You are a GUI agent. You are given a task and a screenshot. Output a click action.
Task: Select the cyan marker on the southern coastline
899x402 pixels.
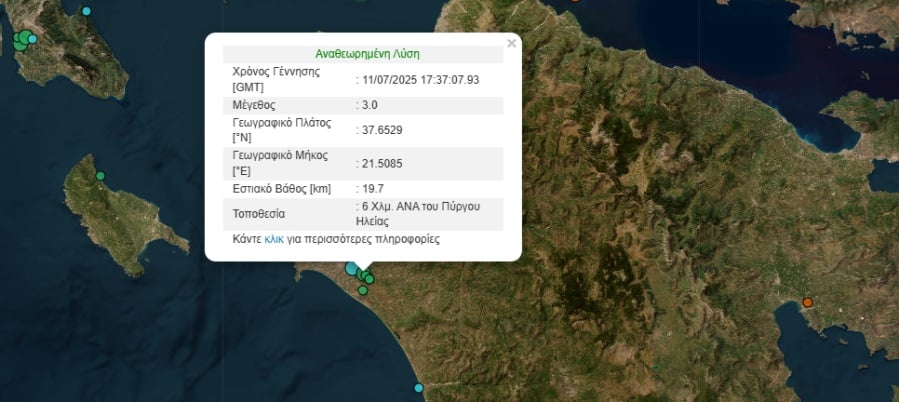point(419,388)
